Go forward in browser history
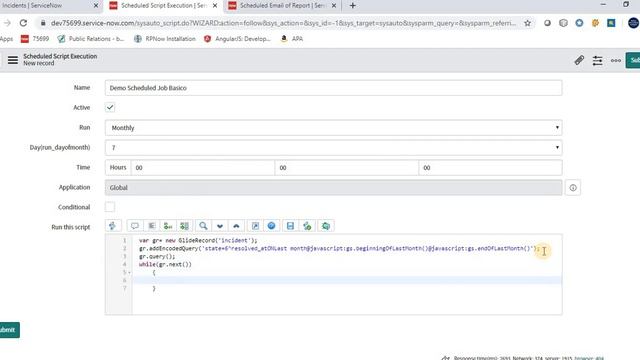This screenshot has height=360, width=640. (7, 23)
